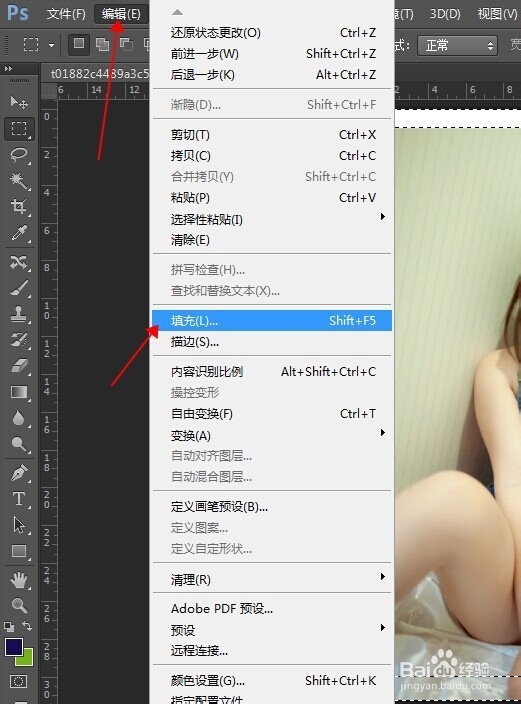Select the Brush tool
This screenshot has width=521, height=704.
[19, 288]
